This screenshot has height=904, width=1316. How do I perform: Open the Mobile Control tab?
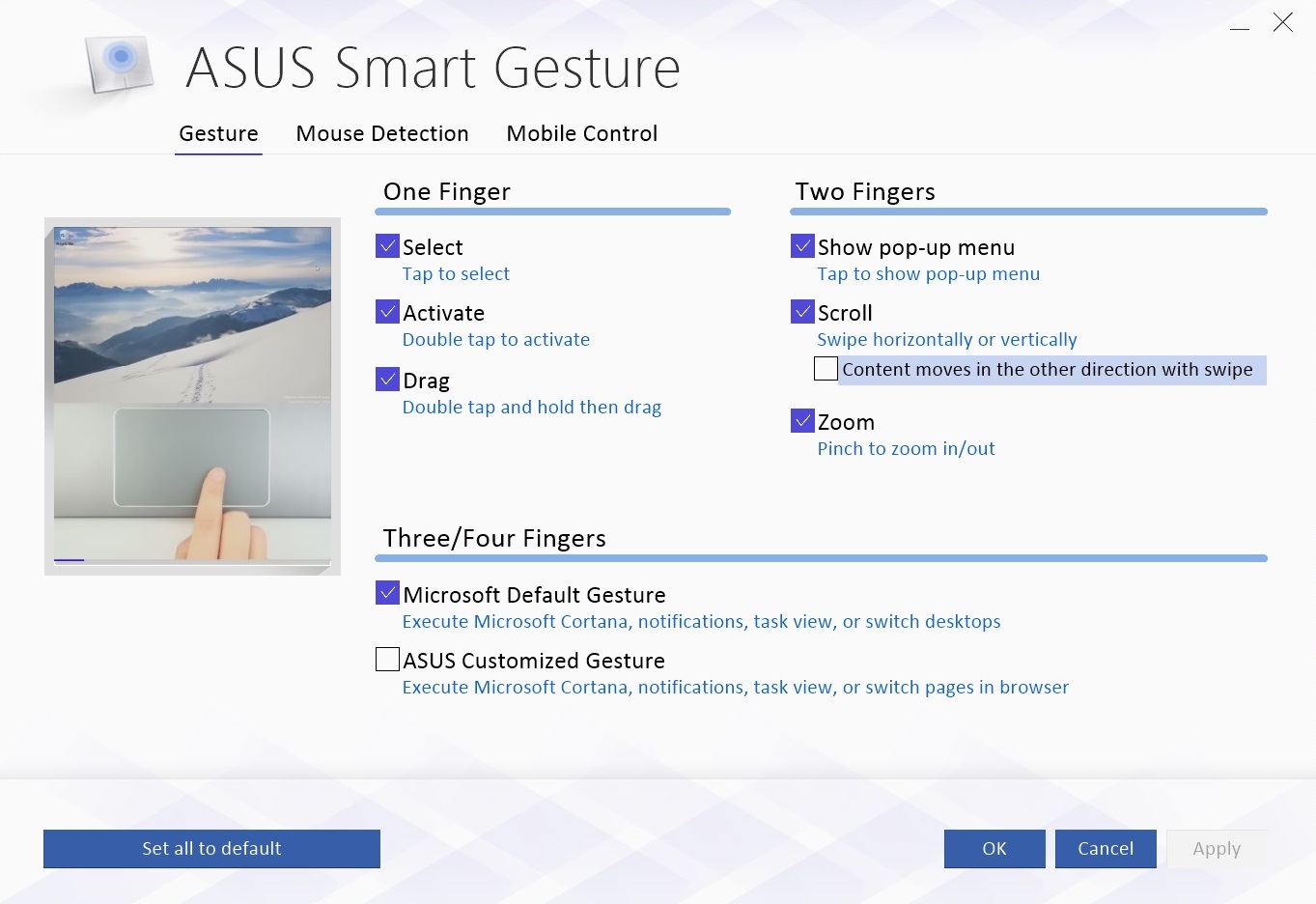pos(582,133)
